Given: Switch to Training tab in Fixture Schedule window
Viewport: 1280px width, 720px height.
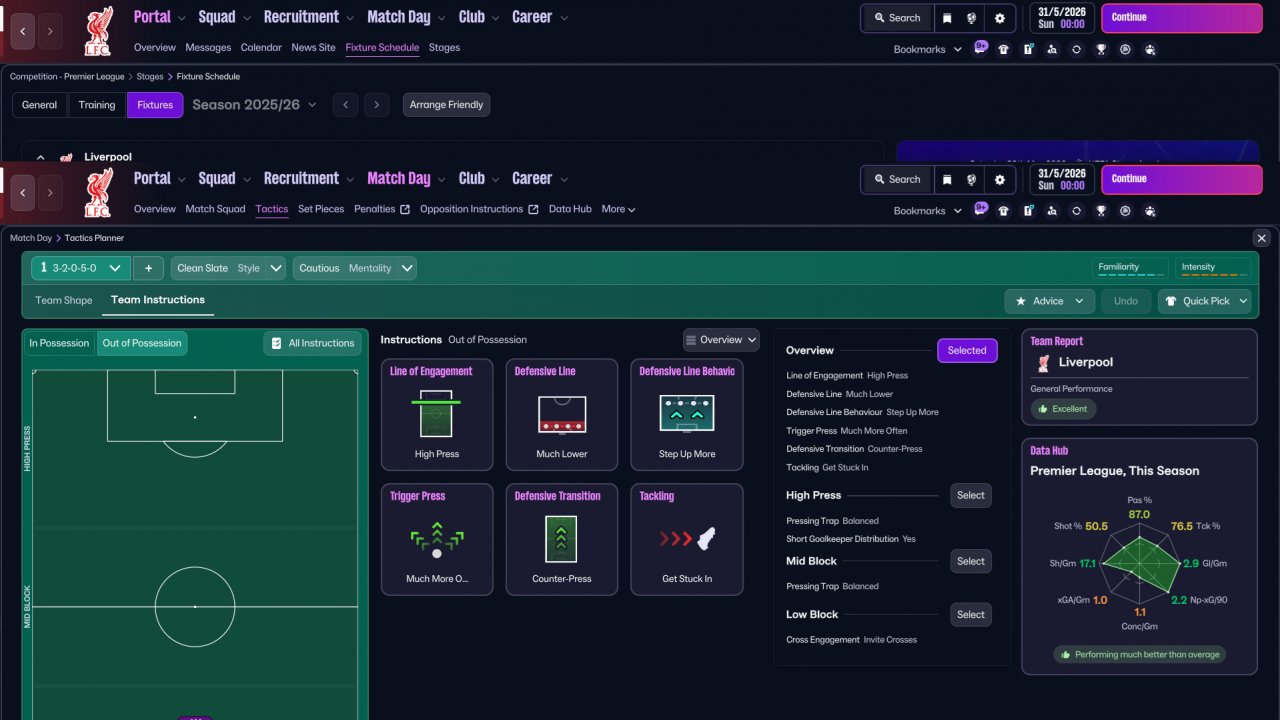Looking at the screenshot, I should (97, 105).
